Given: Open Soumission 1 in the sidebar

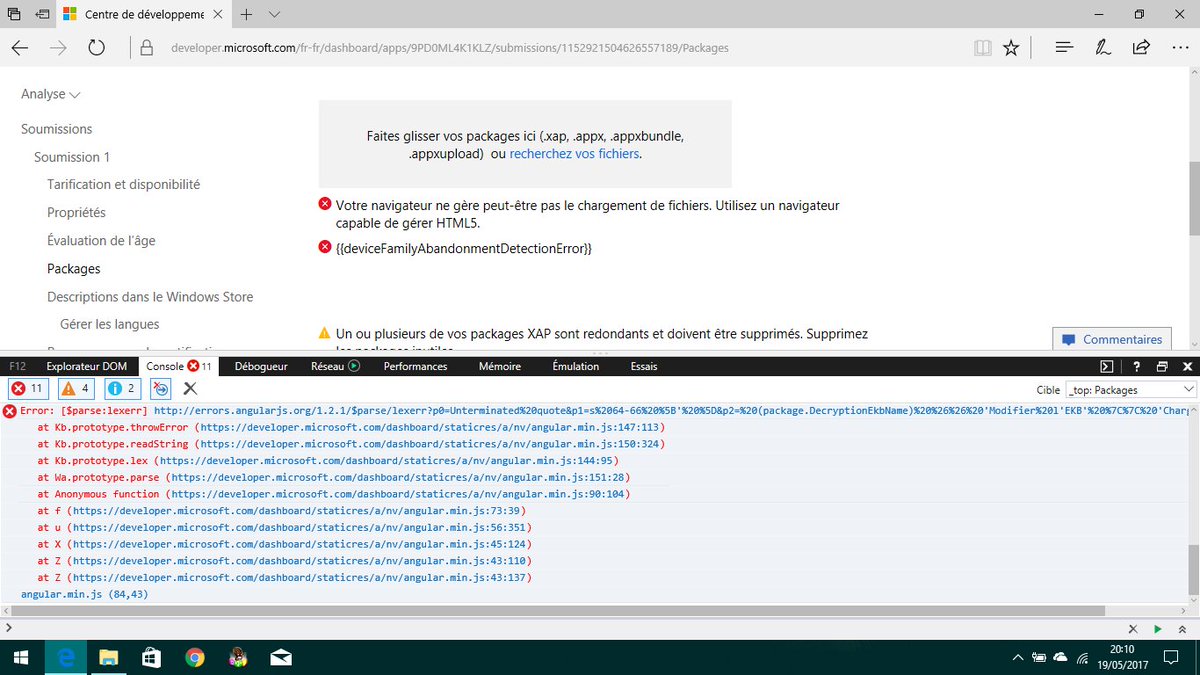Looking at the screenshot, I should pyautogui.click(x=72, y=157).
